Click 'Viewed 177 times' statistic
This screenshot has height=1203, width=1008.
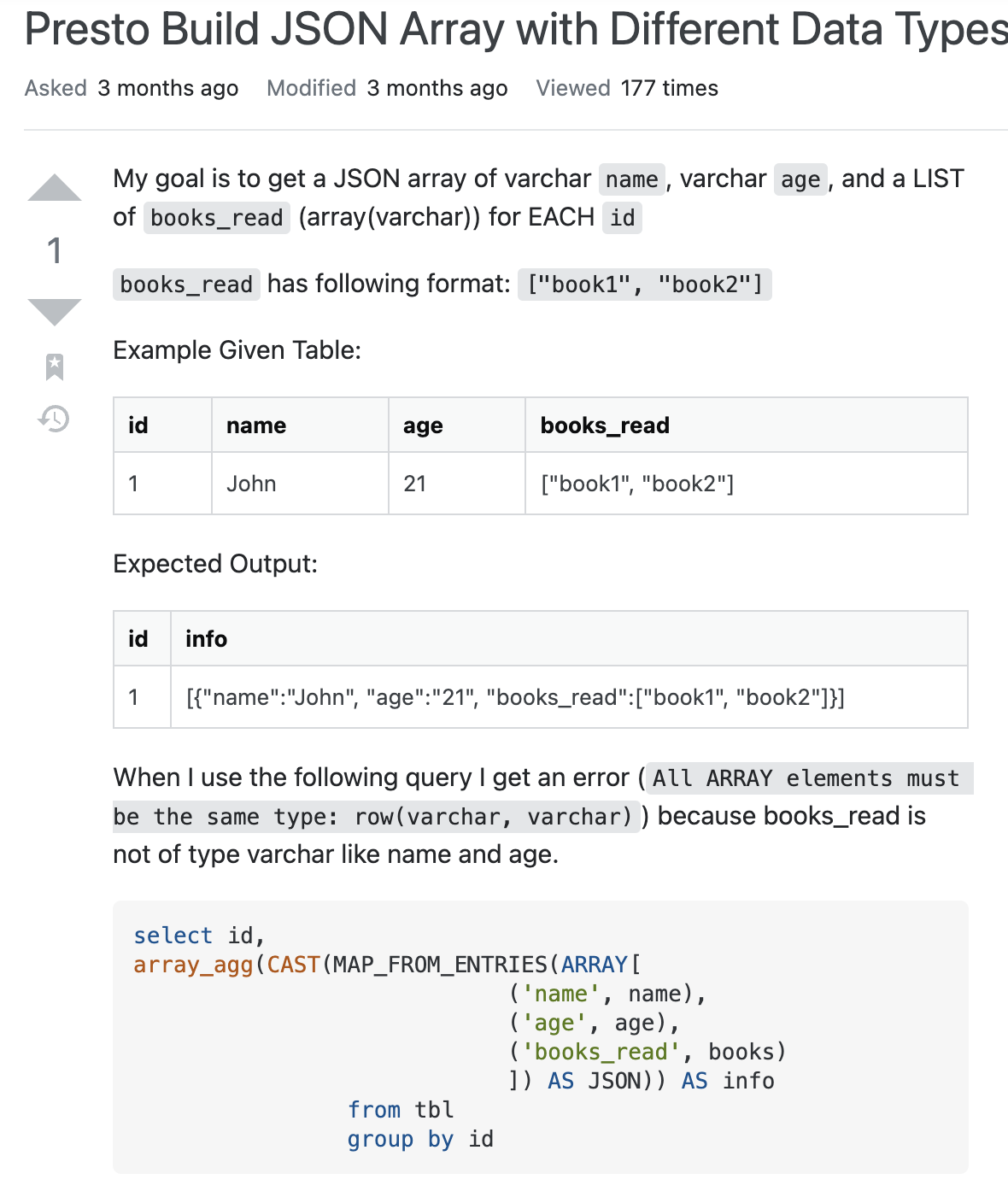click(x=625, y=88)
